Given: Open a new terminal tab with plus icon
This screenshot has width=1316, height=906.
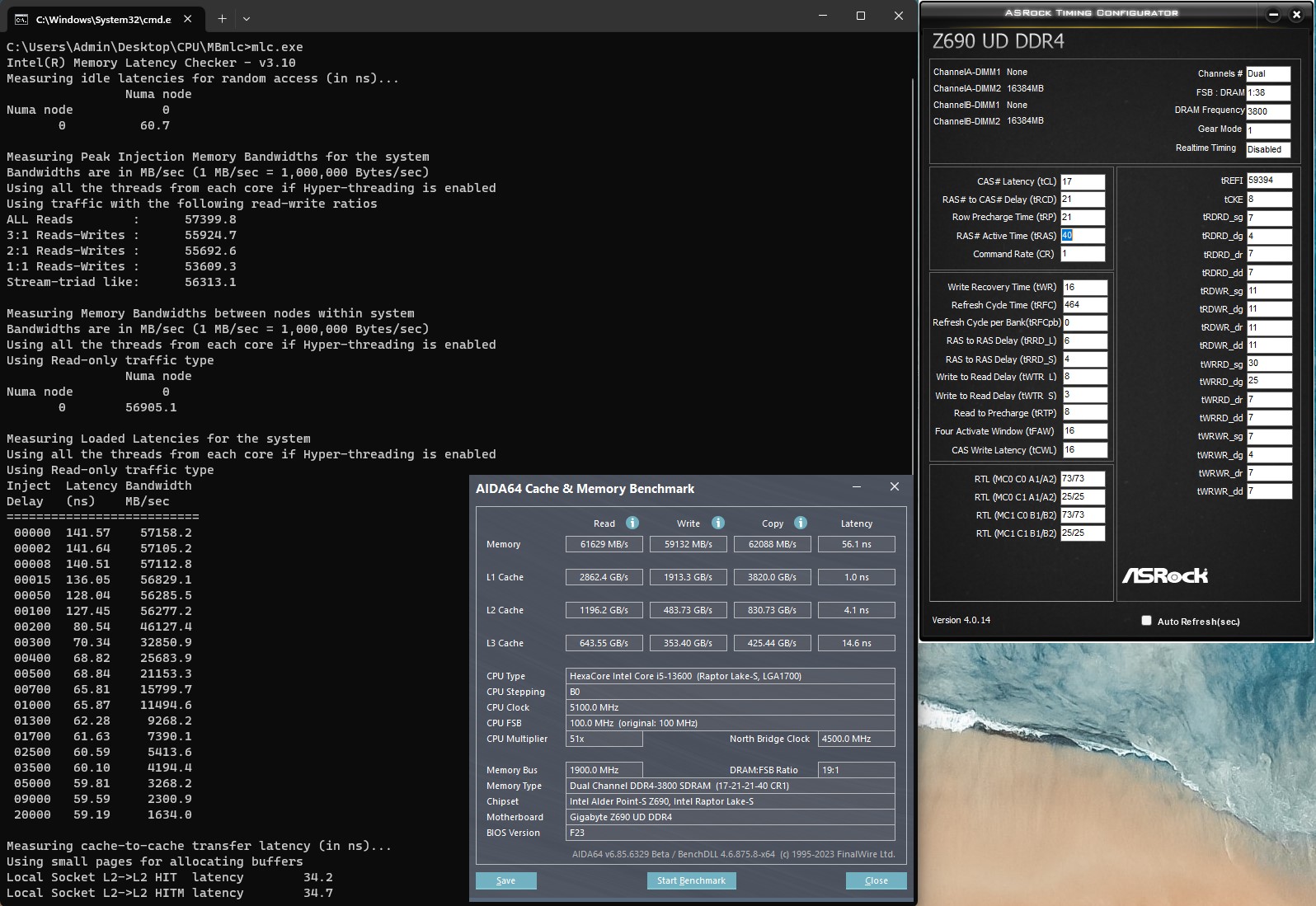Looking at the screenshot, I should 222,18.
